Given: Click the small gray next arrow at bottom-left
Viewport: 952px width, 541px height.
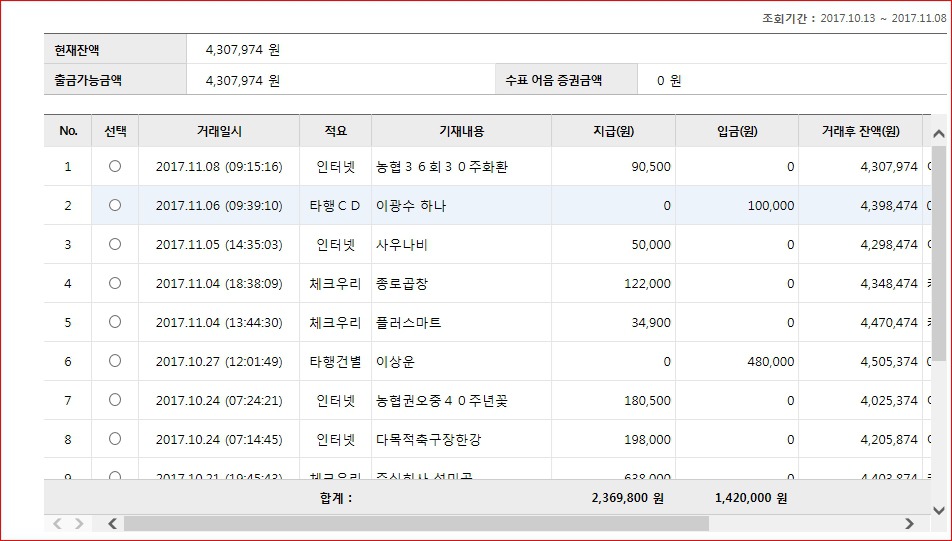Looking at the screenshot, I should tap(79, 523).
